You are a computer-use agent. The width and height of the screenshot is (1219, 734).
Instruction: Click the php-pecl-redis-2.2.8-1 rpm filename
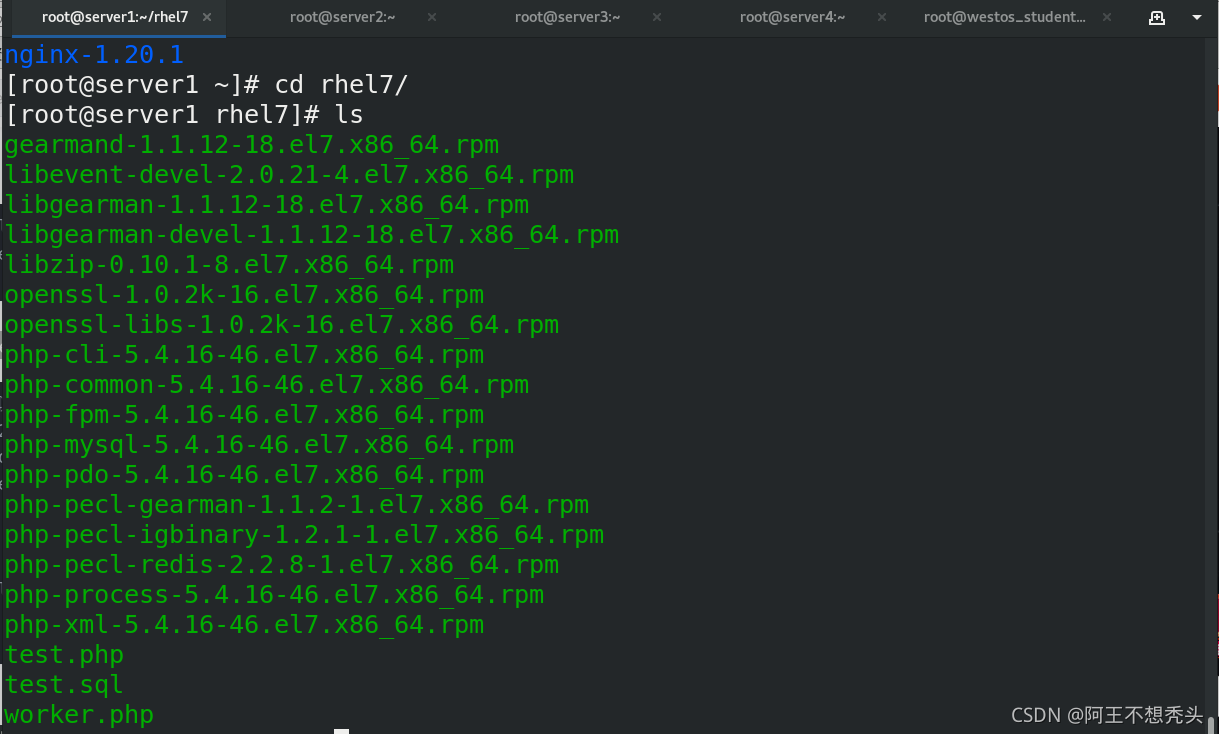click(x=281, y=565)
